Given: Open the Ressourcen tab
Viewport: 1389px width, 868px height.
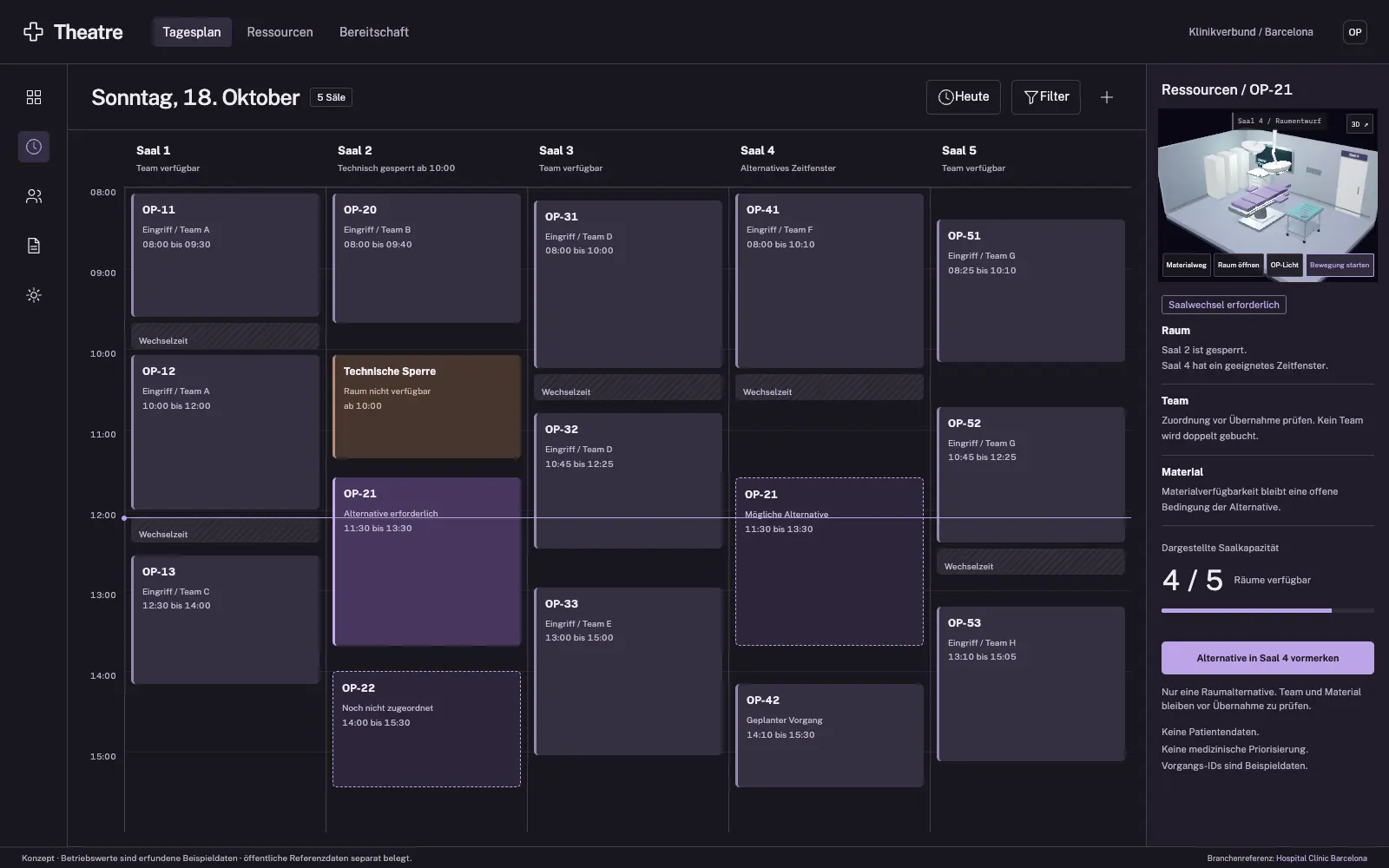Looking at the screenshot, I should tap(280, 32).
